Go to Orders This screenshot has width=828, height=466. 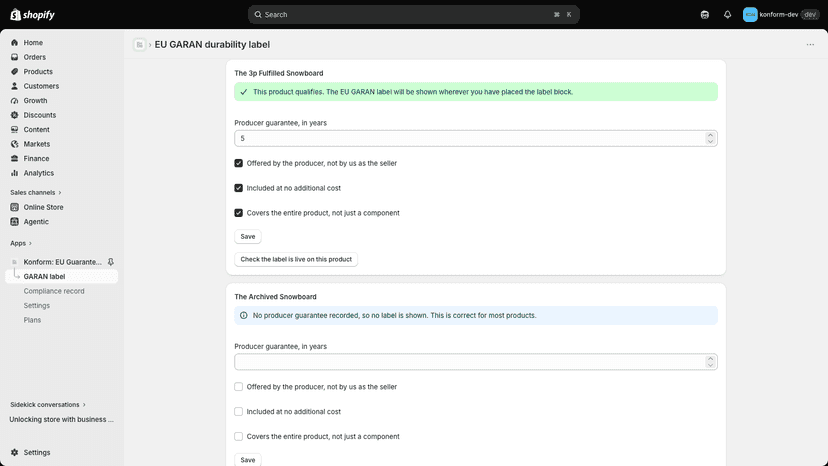[34, 57]
